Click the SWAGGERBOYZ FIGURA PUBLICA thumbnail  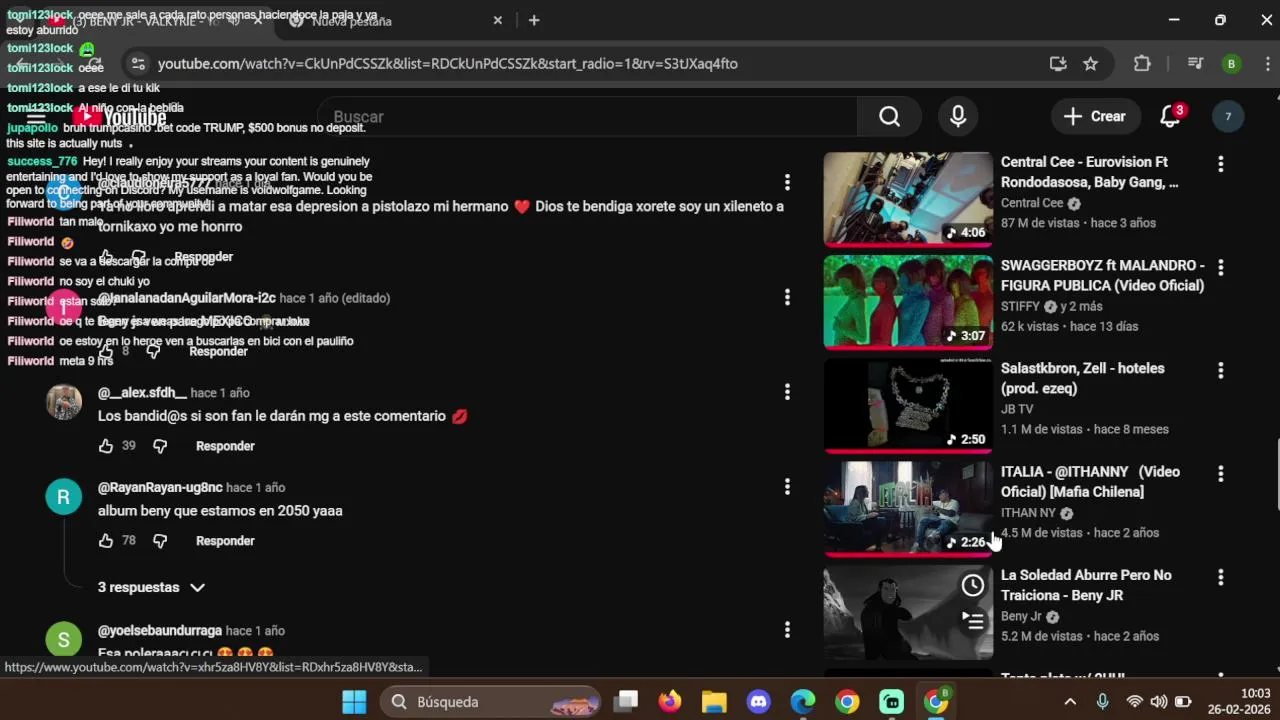[908, 302]
